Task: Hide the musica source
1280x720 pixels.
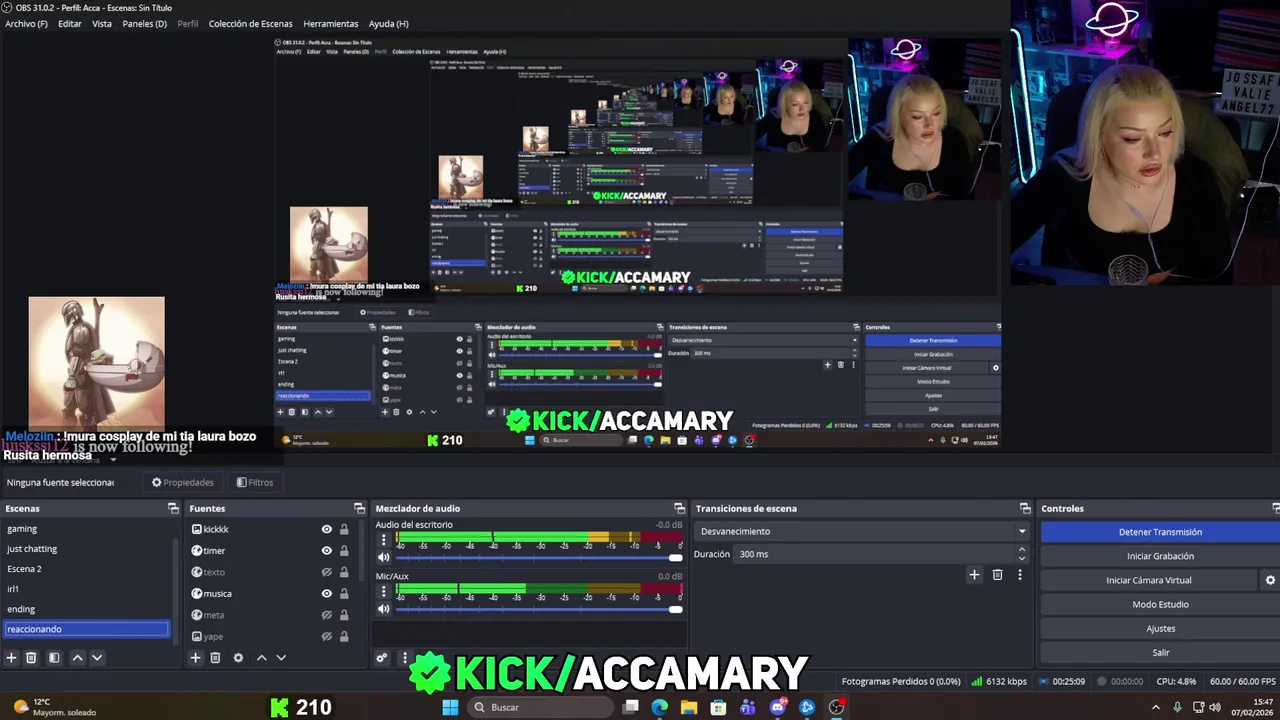Action: pyautogui.click(x=326, y=593)
